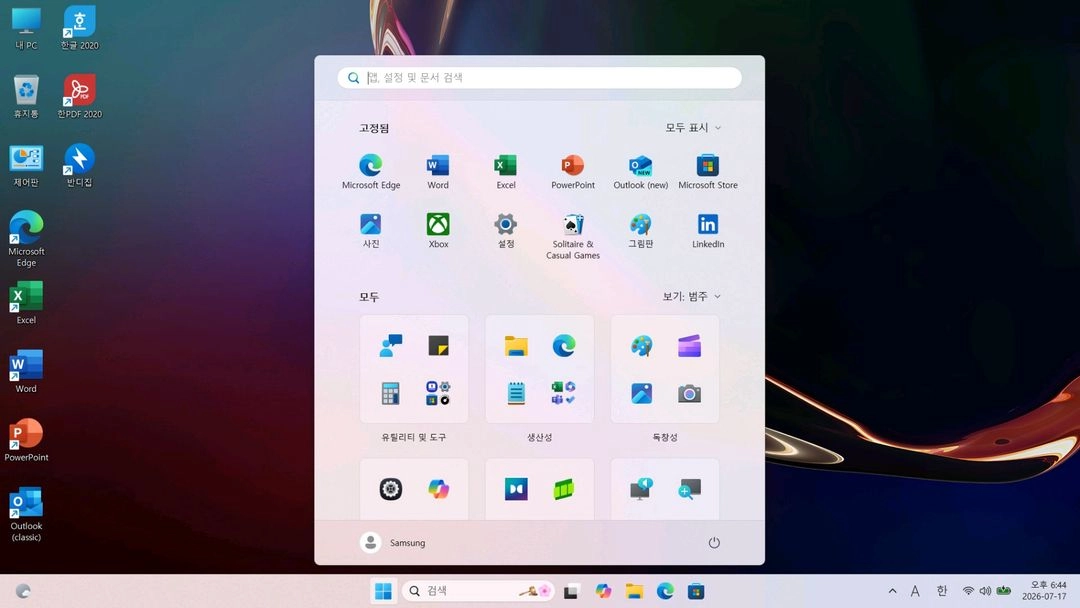1080x608 pixels.
Task: Open Clipchamp in 독창성 group
Action: [689, 345]
